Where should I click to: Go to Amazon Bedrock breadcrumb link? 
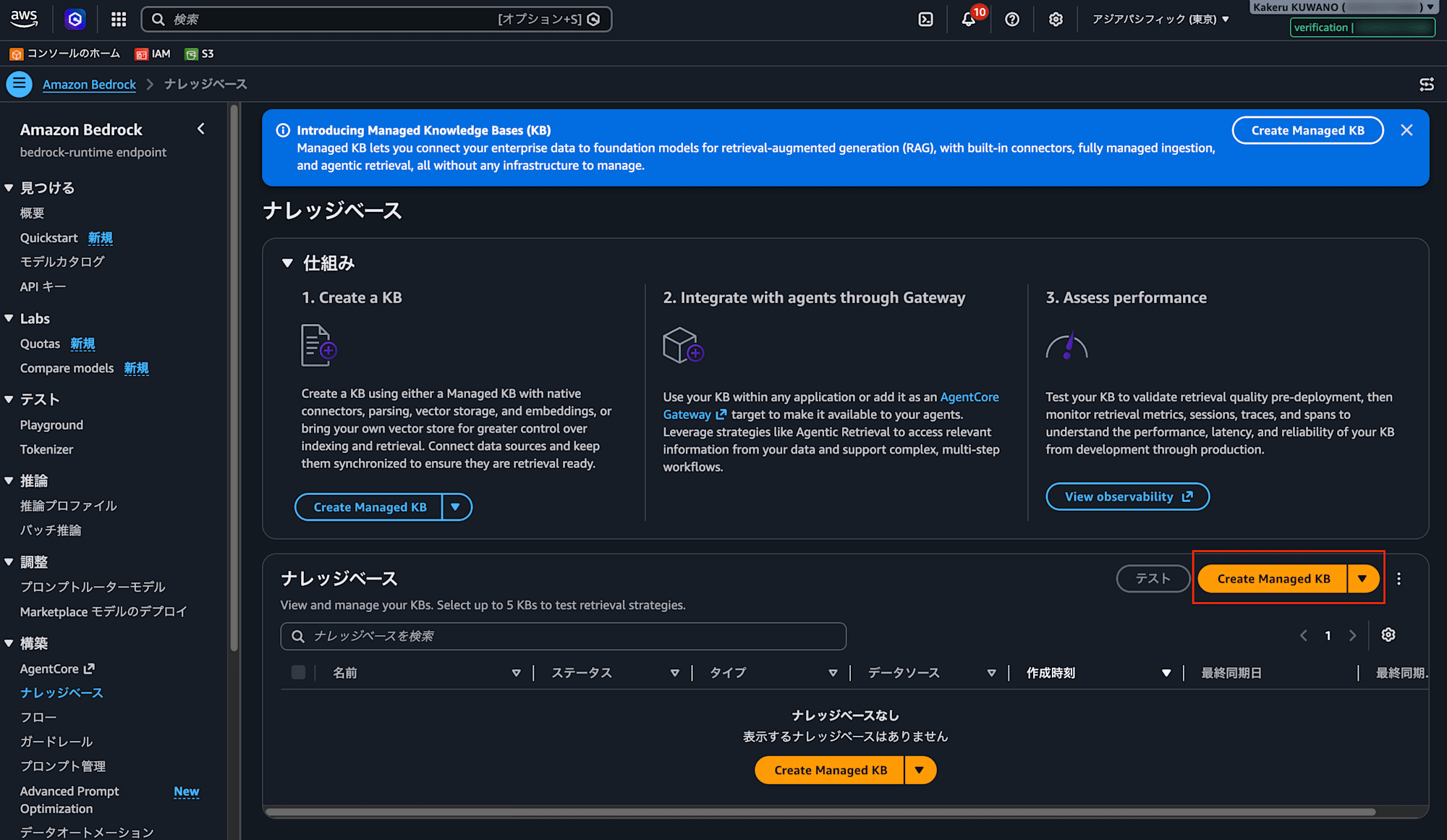coord(89,84)
